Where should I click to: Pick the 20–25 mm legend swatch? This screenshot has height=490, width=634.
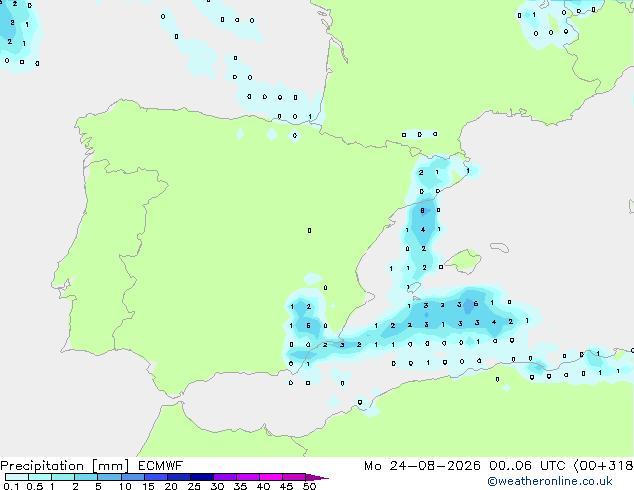[179, 477]
